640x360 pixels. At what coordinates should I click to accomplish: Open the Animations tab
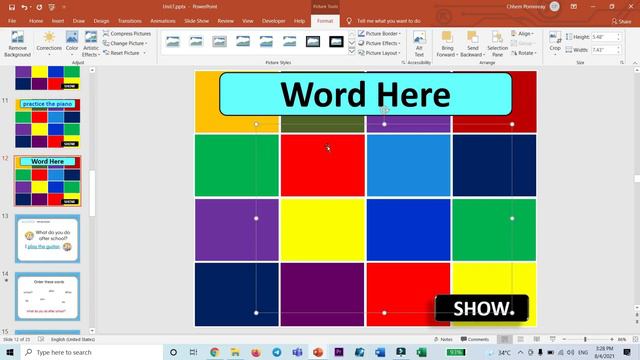163,21
